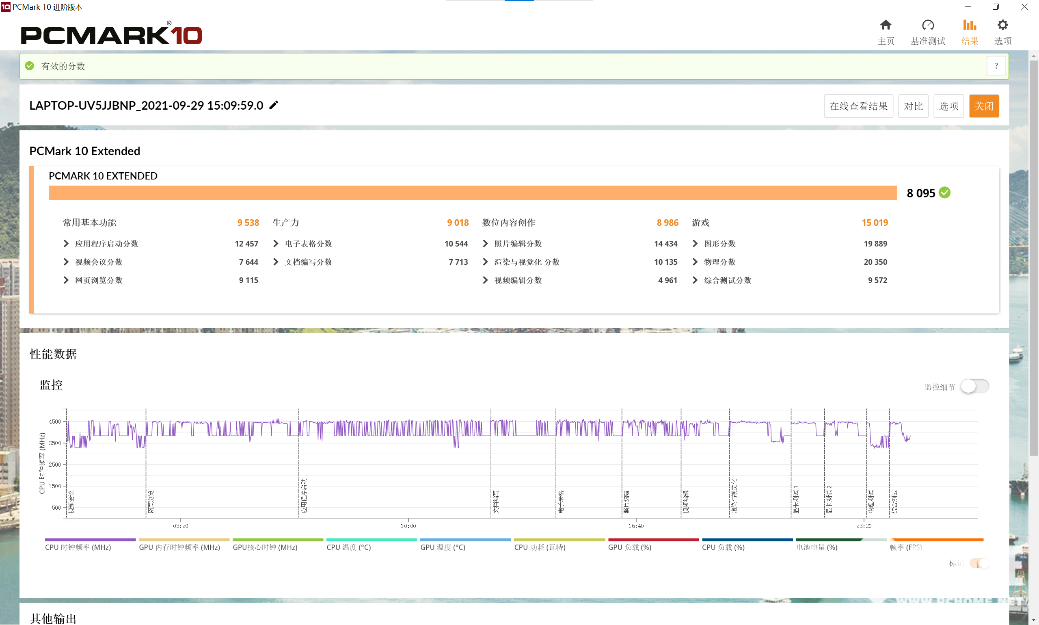Click the green valid-score check icon in banner
Image resolution: width=1039 pixels, height=625 pixels.
point(29,66)
